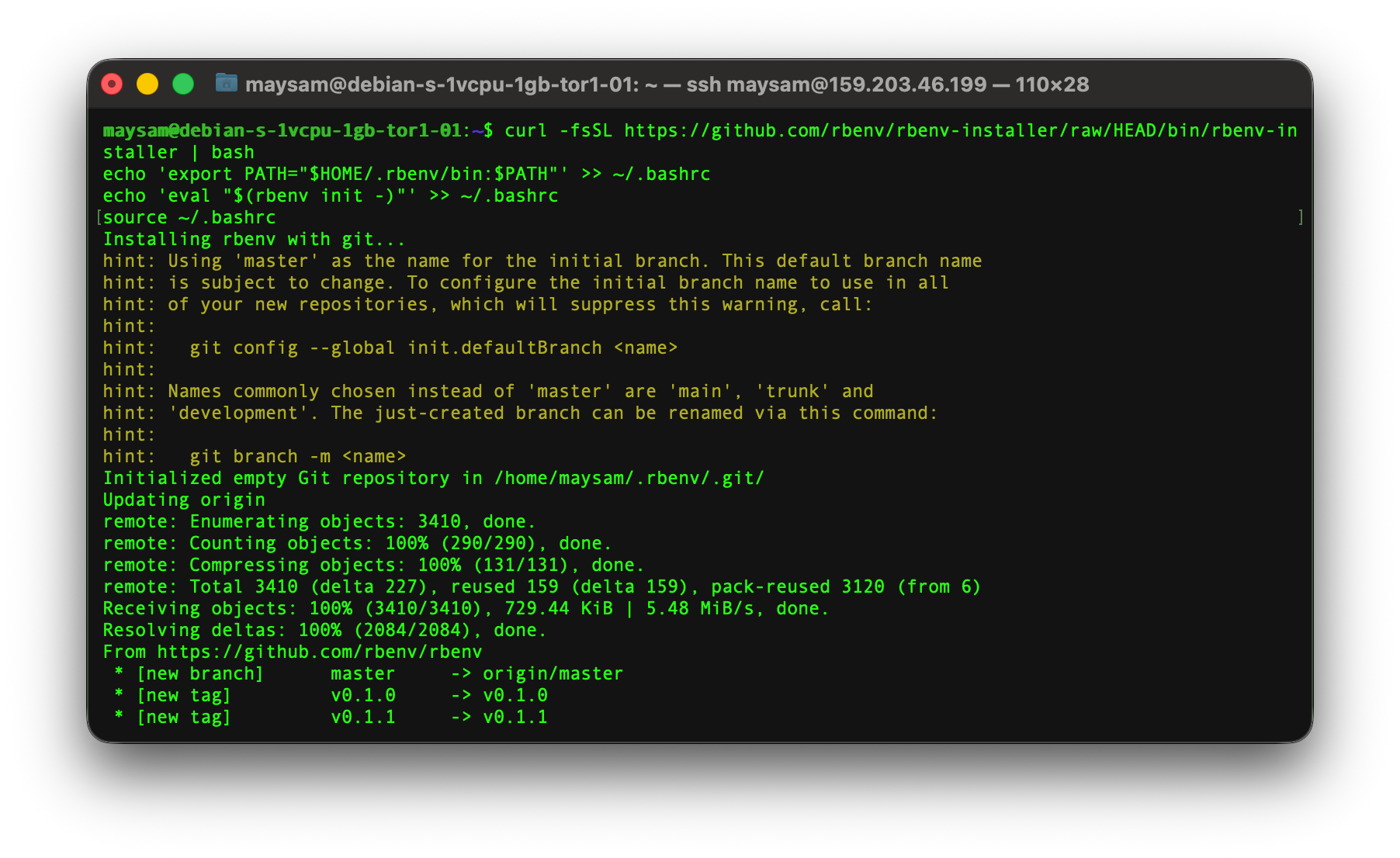
Task: Click the '[new tag] v0.1.1' line
Action: pyautogui.click(x=331, y=717)
